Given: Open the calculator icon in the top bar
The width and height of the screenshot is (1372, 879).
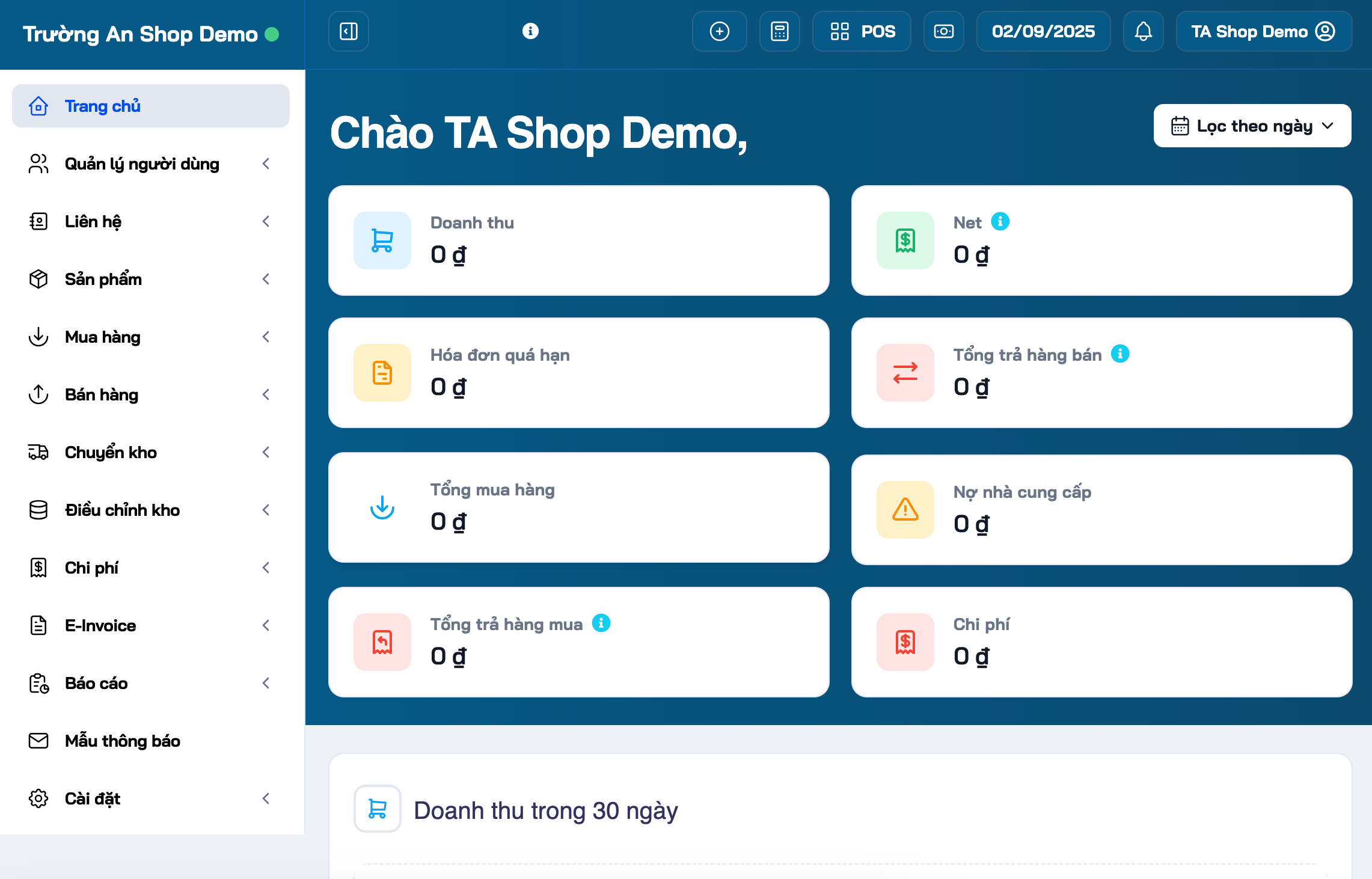Looking at the screenshot, I should (779, 31).
